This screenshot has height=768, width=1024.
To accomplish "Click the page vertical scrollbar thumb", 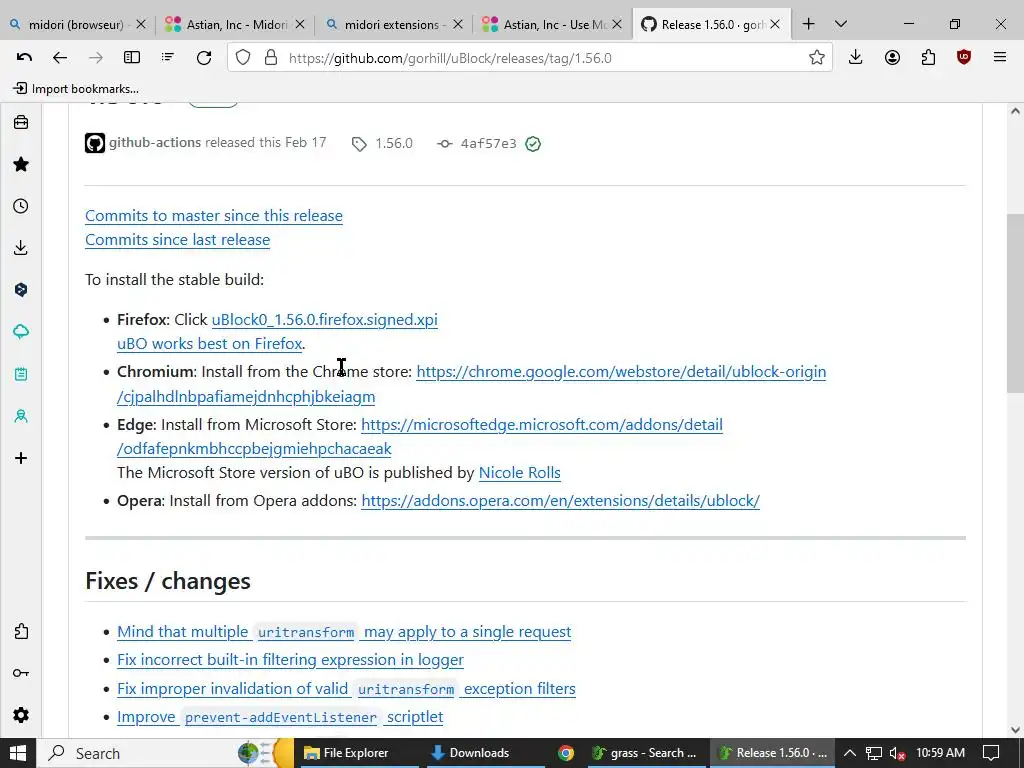I will 1015,304.
